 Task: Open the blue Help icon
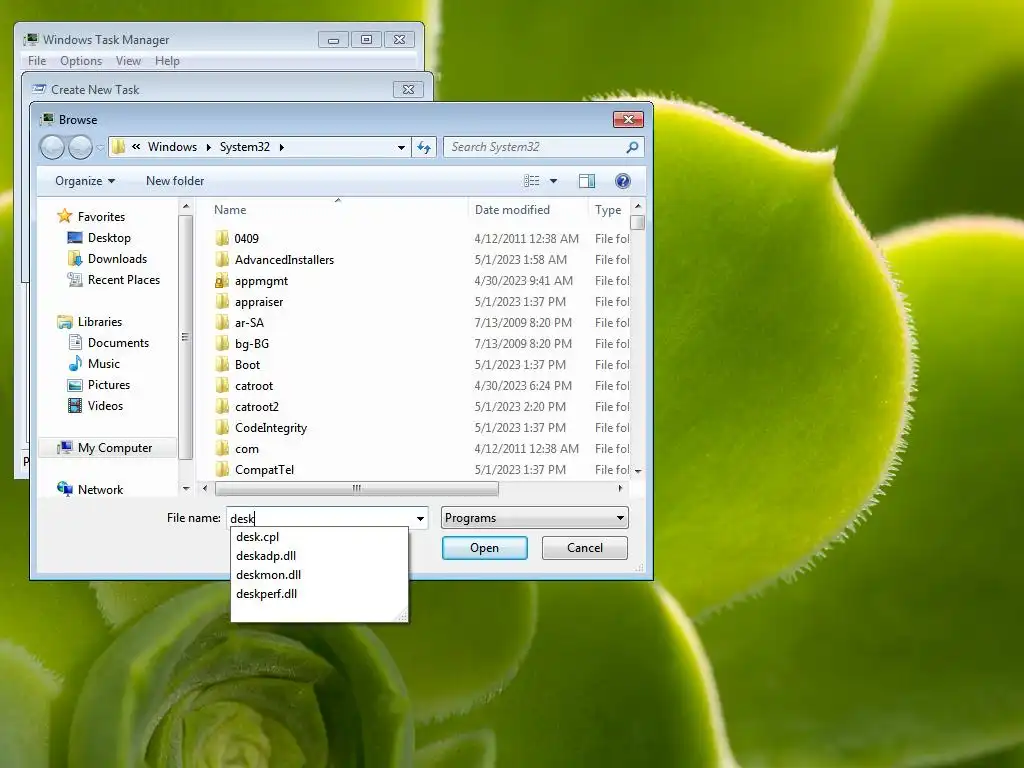622,181
